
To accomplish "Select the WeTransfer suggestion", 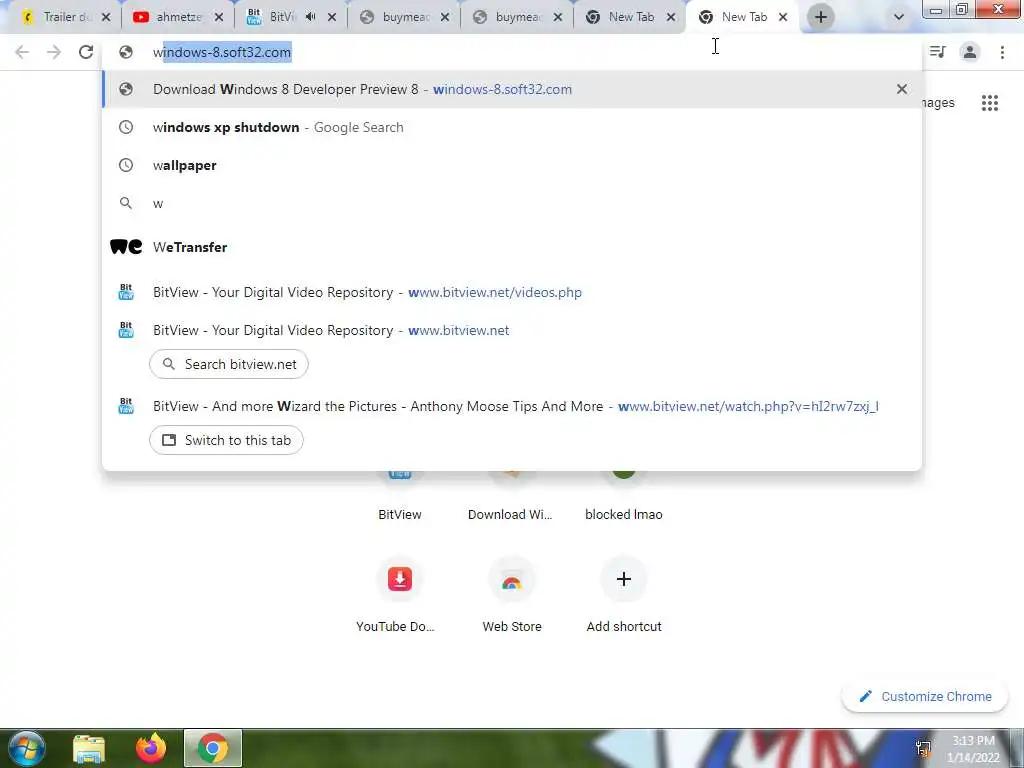I will (512, 247).
